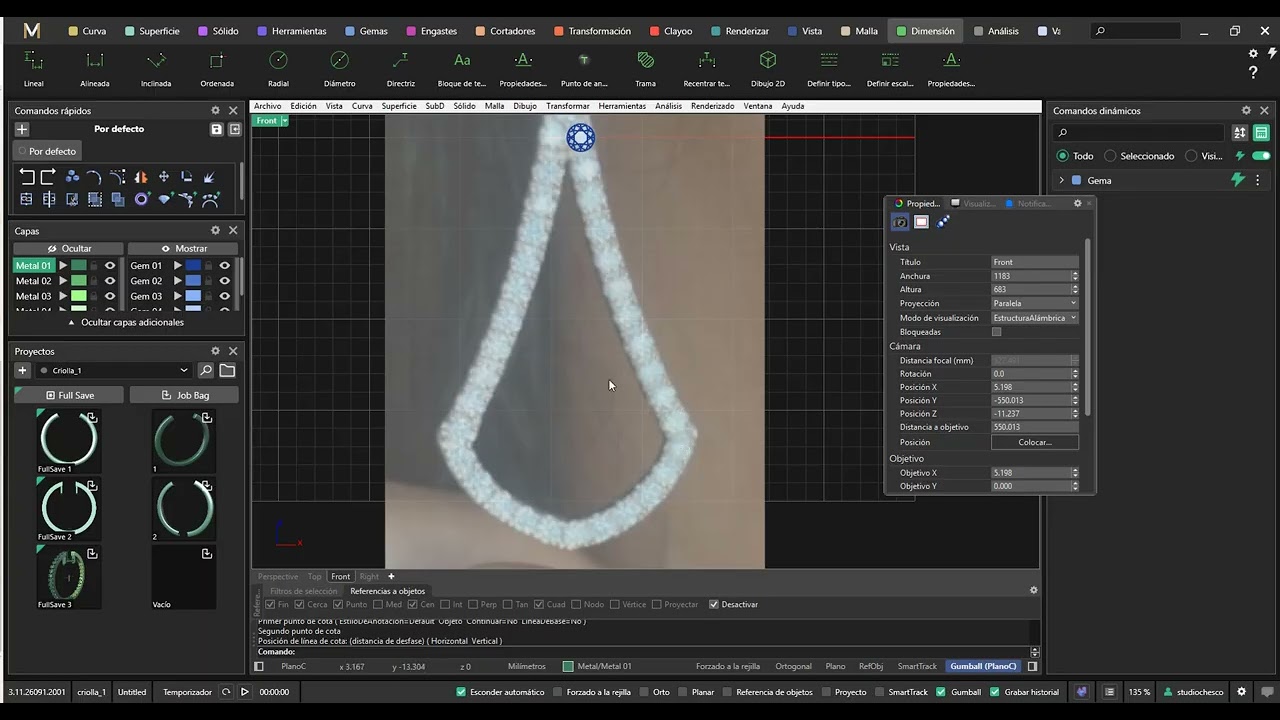Screen dimensions: 1280x720
Task: Click the Dibujo 2D tool
Action: 767,68
